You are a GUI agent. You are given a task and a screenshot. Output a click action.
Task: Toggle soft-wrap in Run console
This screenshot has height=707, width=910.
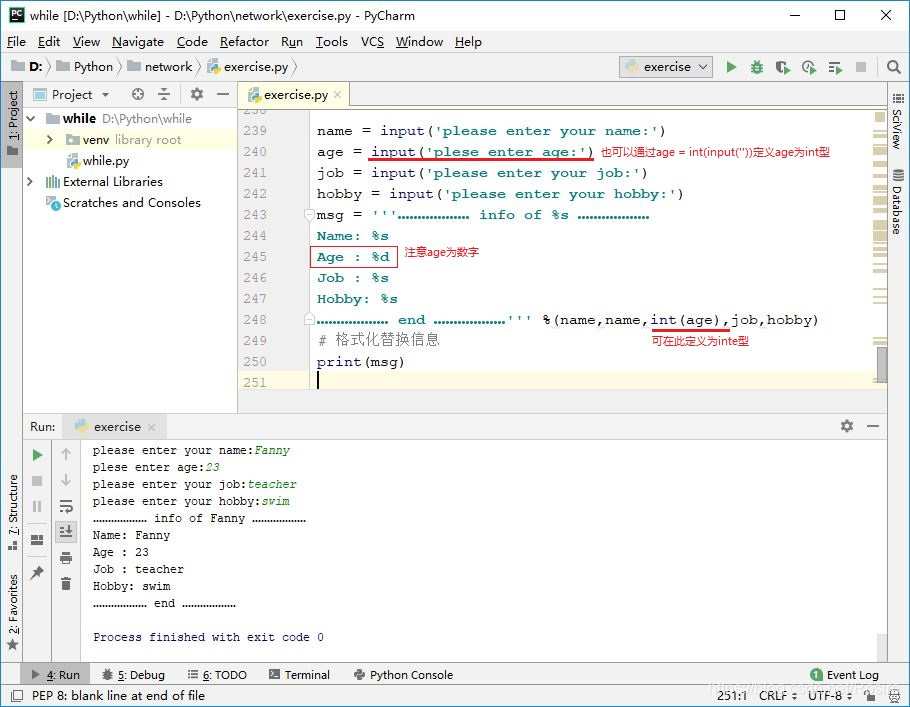tap(66, 506)
